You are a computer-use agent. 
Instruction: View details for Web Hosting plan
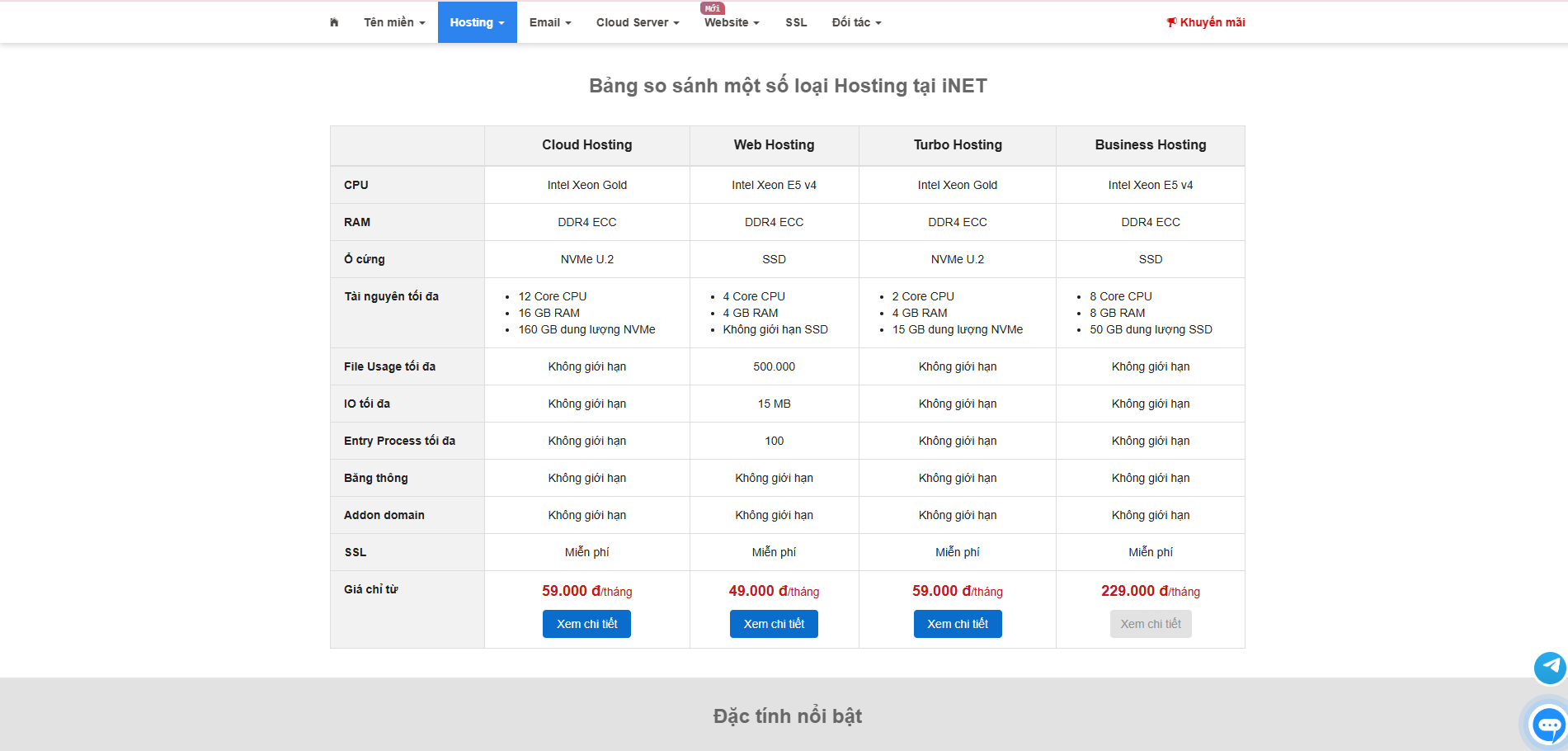[x=774, y=624]
